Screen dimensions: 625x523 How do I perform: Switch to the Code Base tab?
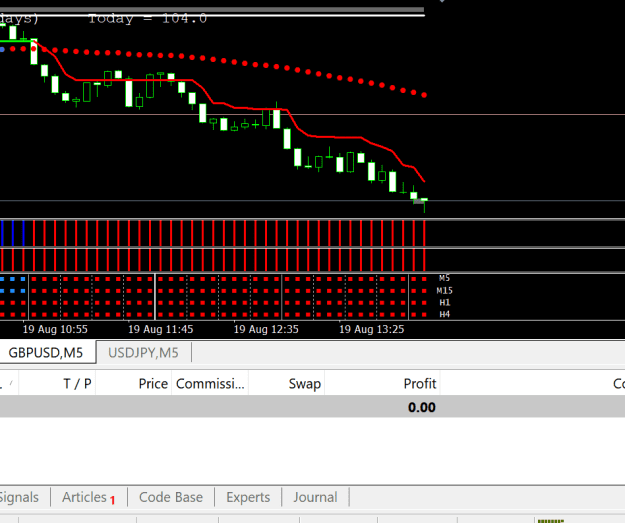[171, 497]
